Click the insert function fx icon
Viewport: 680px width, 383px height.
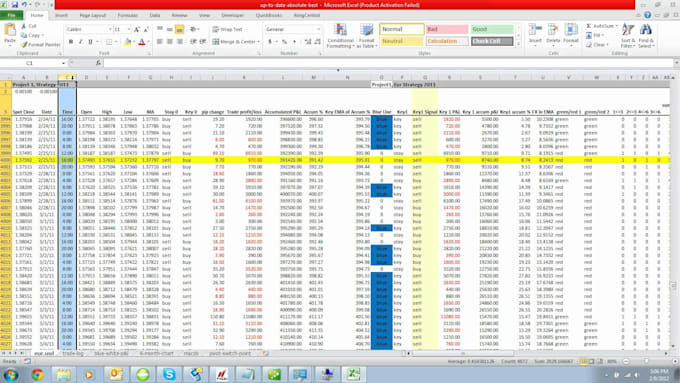tap(98, 63)
